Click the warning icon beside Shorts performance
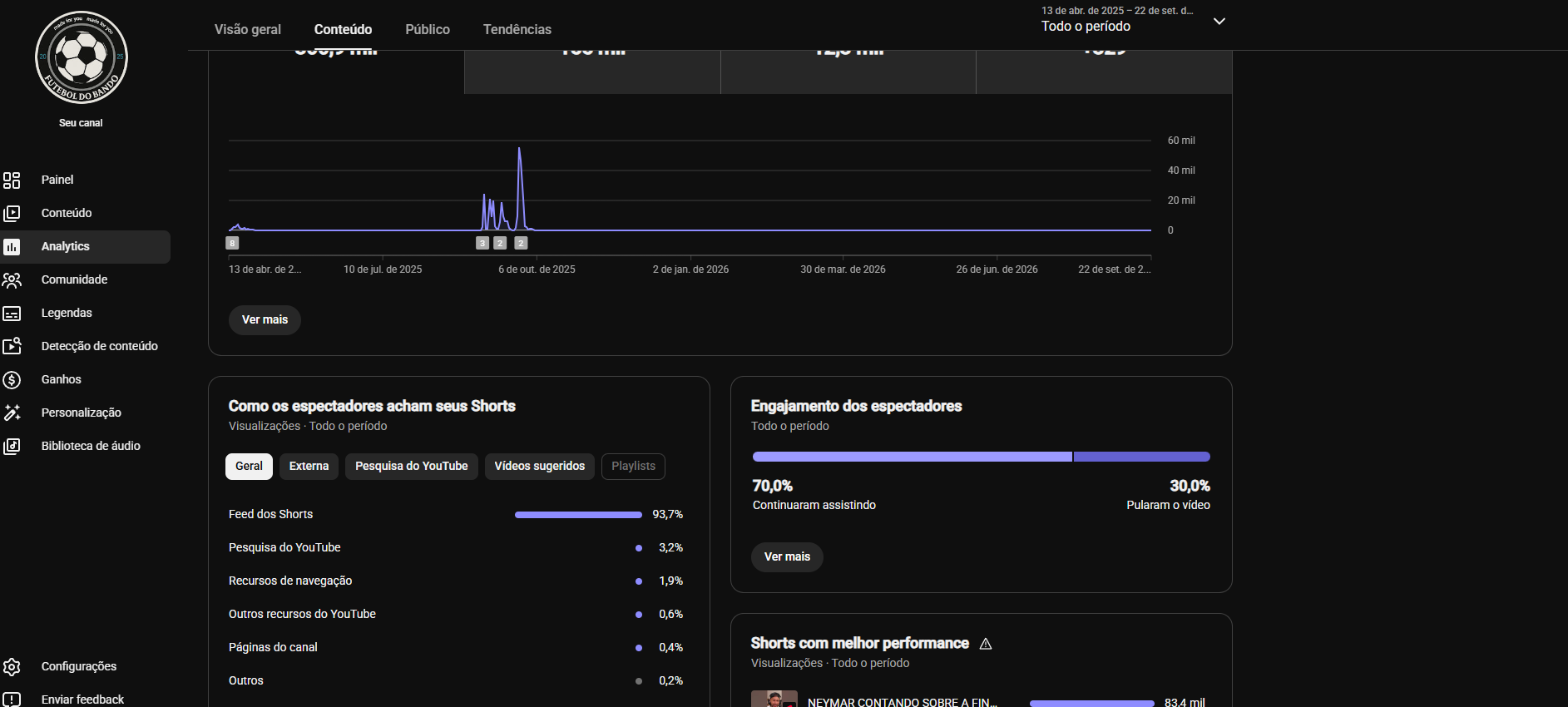 click(x=986, y=644)
